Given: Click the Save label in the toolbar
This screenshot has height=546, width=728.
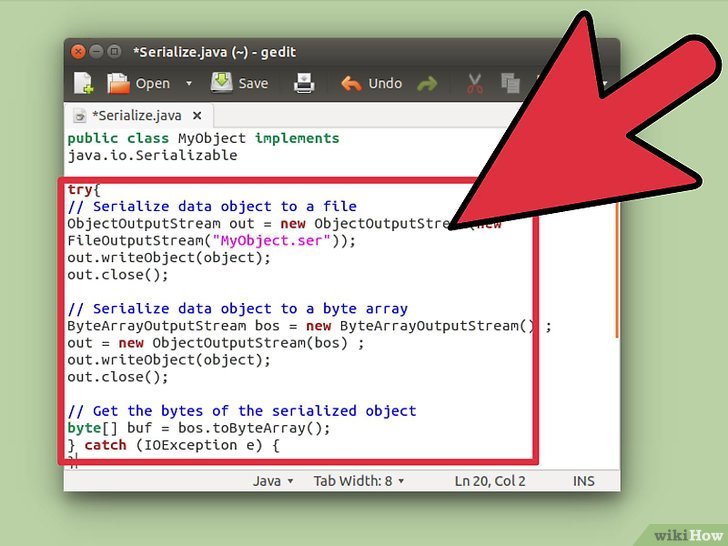Looking at the screenshot, I should click(253, 84).
